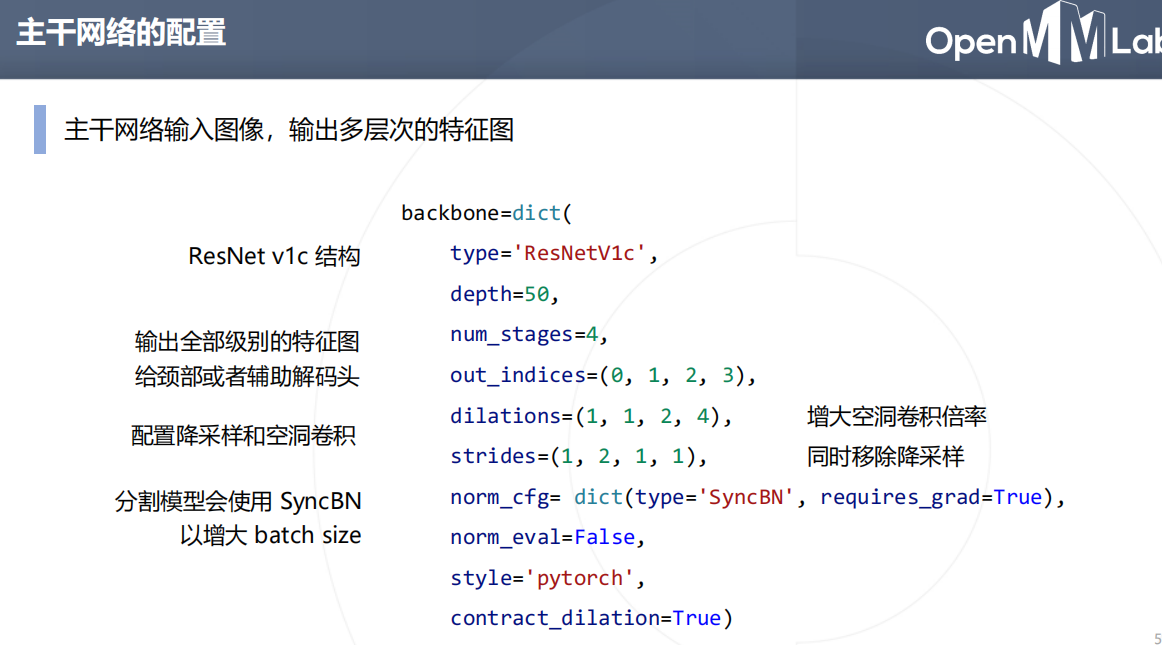
Task: Click the strides=(1, 2, 1, 1) line
Action: [578, 457]
